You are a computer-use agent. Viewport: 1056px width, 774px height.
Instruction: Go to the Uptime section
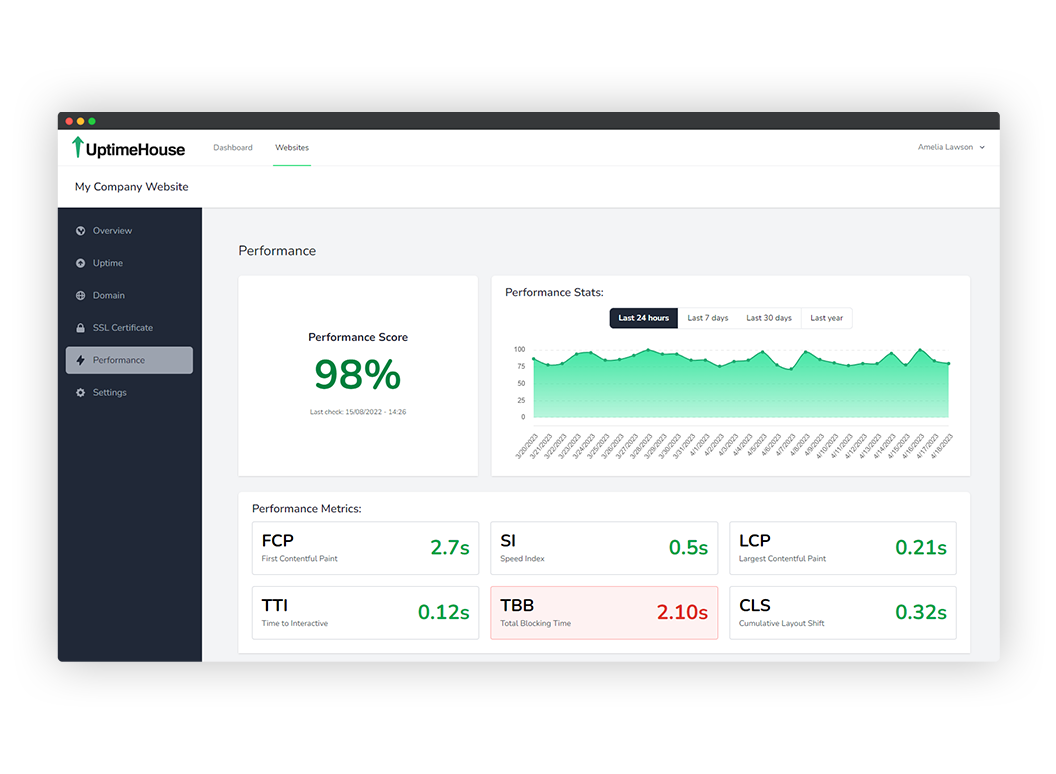point(129,263)
